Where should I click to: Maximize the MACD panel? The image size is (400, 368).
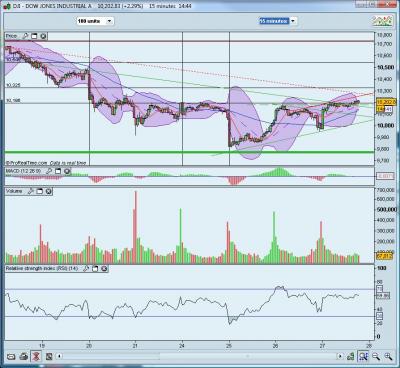coord(58,171)
